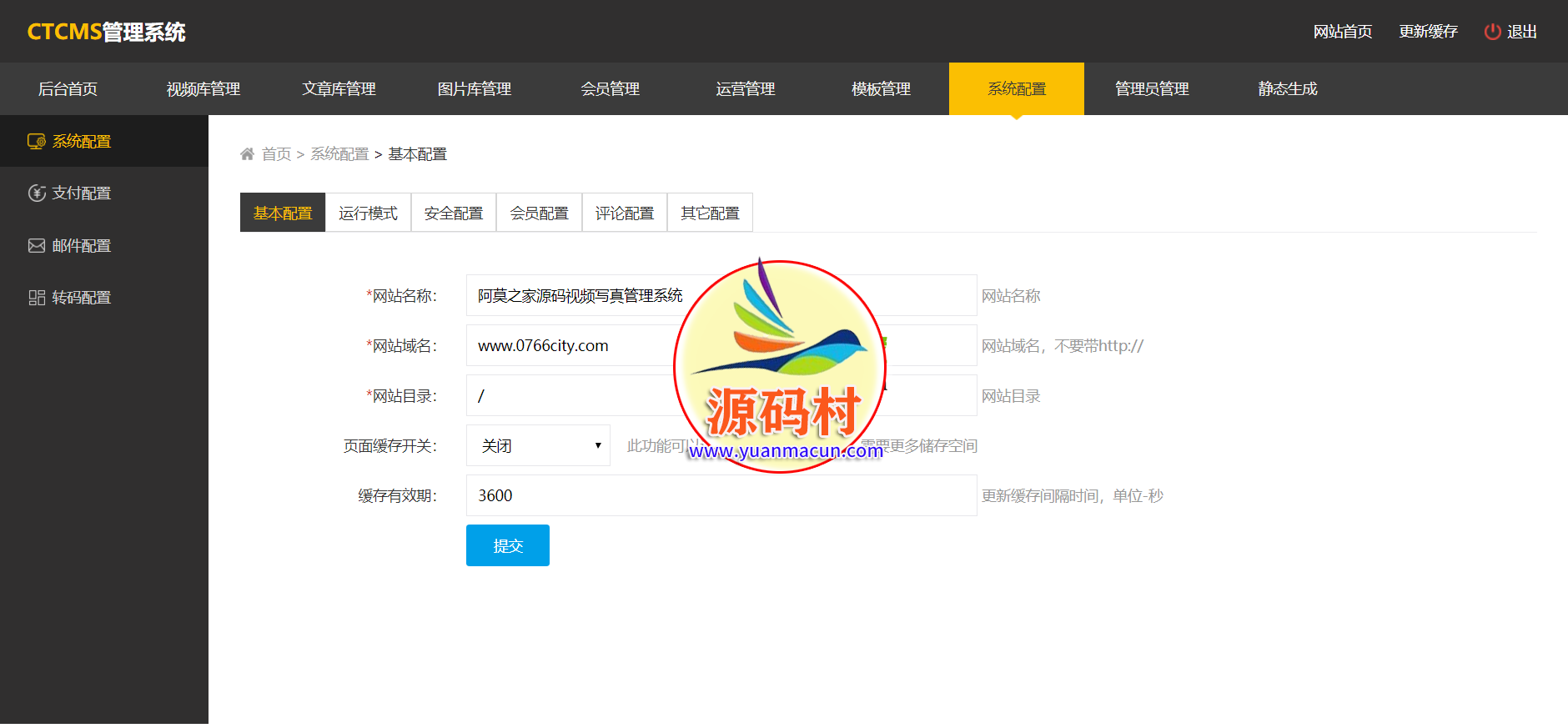Click the CTCMS logo in header

pos(106,32)
